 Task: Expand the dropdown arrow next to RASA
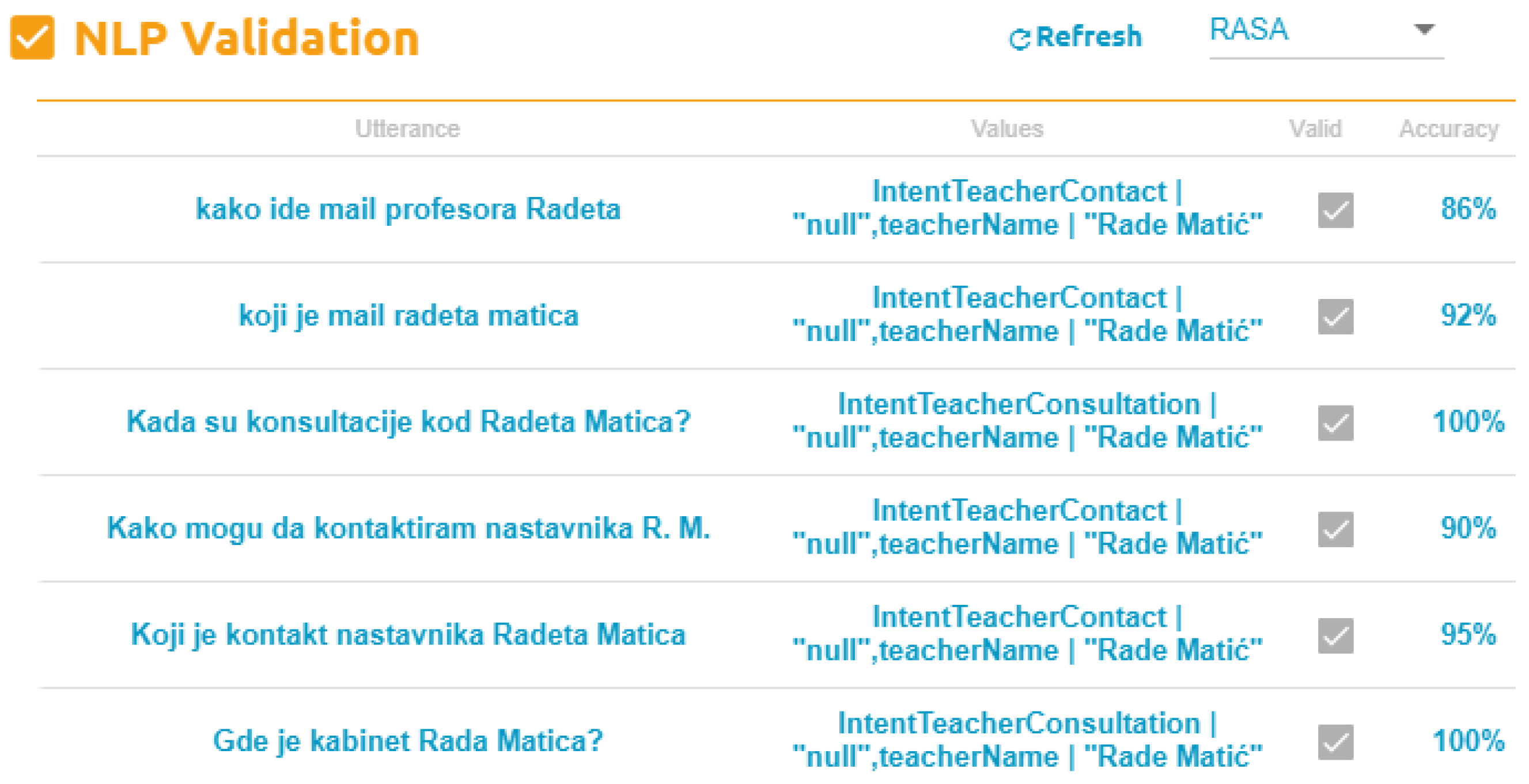1424,29
